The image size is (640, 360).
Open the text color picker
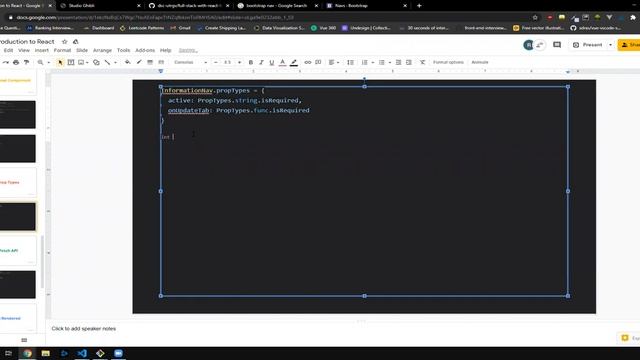(282, 62)
